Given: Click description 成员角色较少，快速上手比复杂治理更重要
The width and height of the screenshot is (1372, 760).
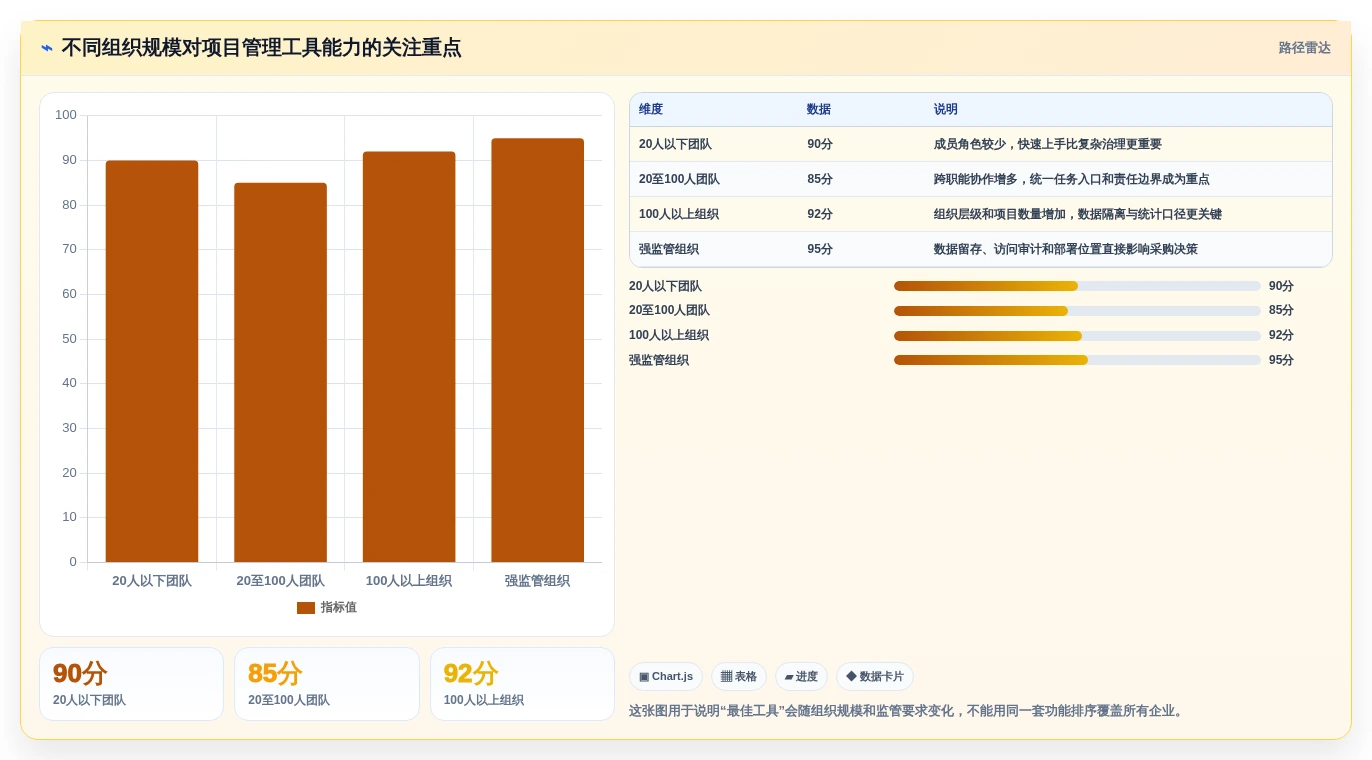Looking at the screenshot, I should point(1048,145).
